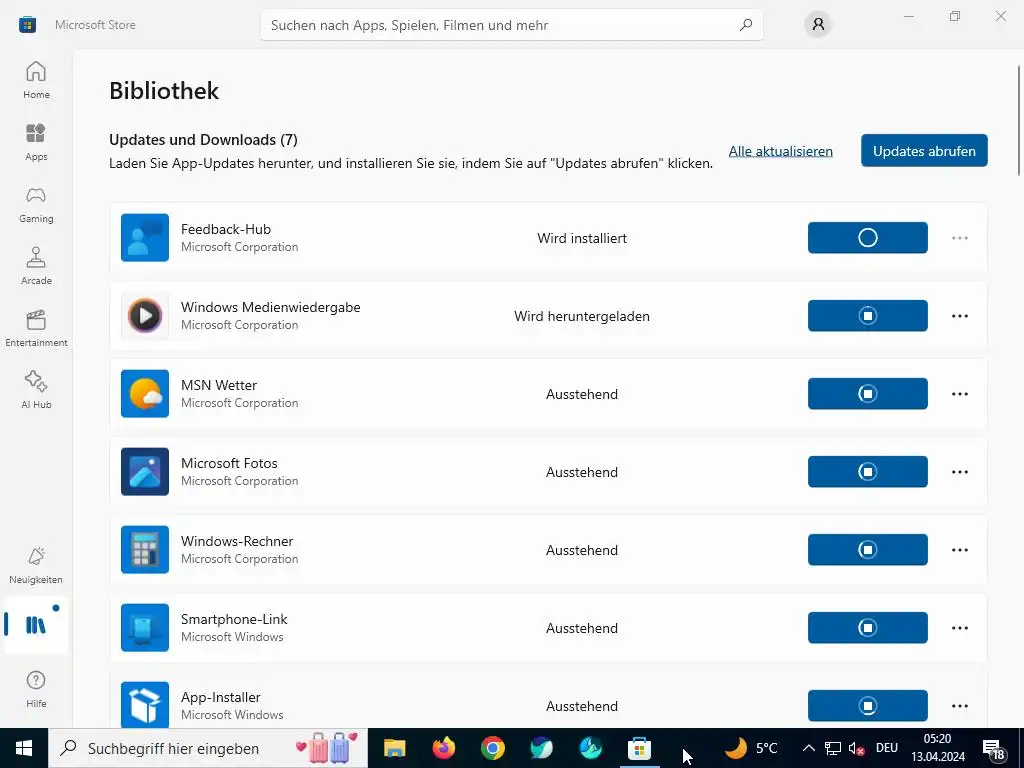Screen dimensions: 1024x768
Task: Click the DEU language indicator
Action: point(887,748)
